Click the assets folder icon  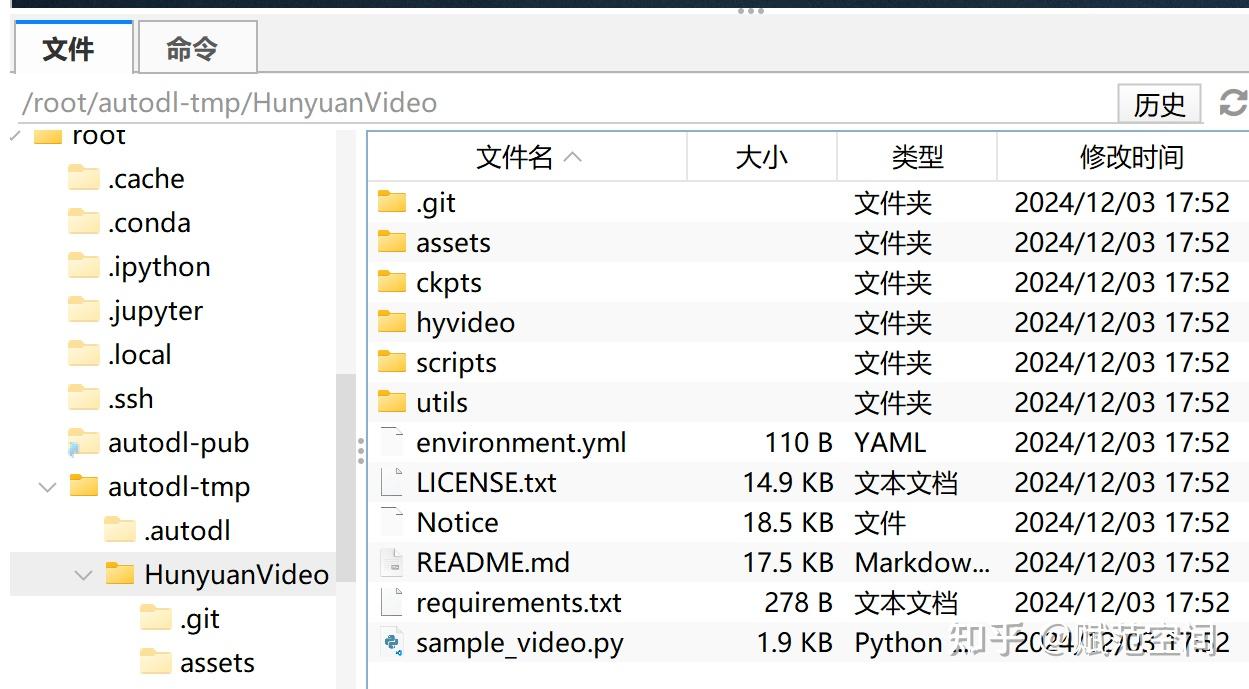[391, 242]
